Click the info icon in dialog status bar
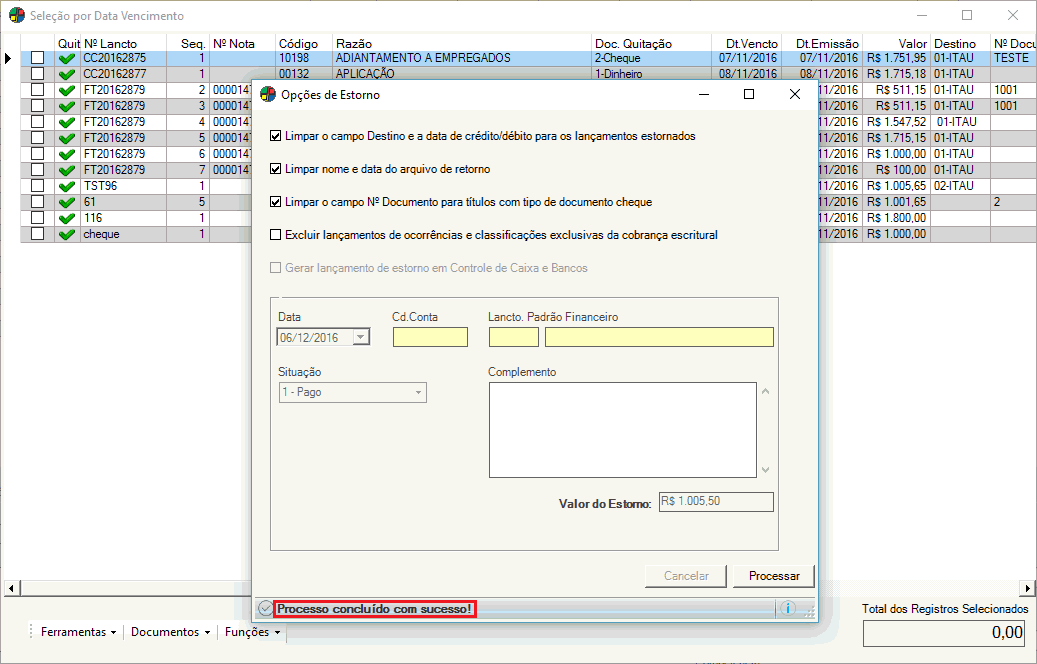Viewport: 1037px width, 664px height. [x=787, y=608]
